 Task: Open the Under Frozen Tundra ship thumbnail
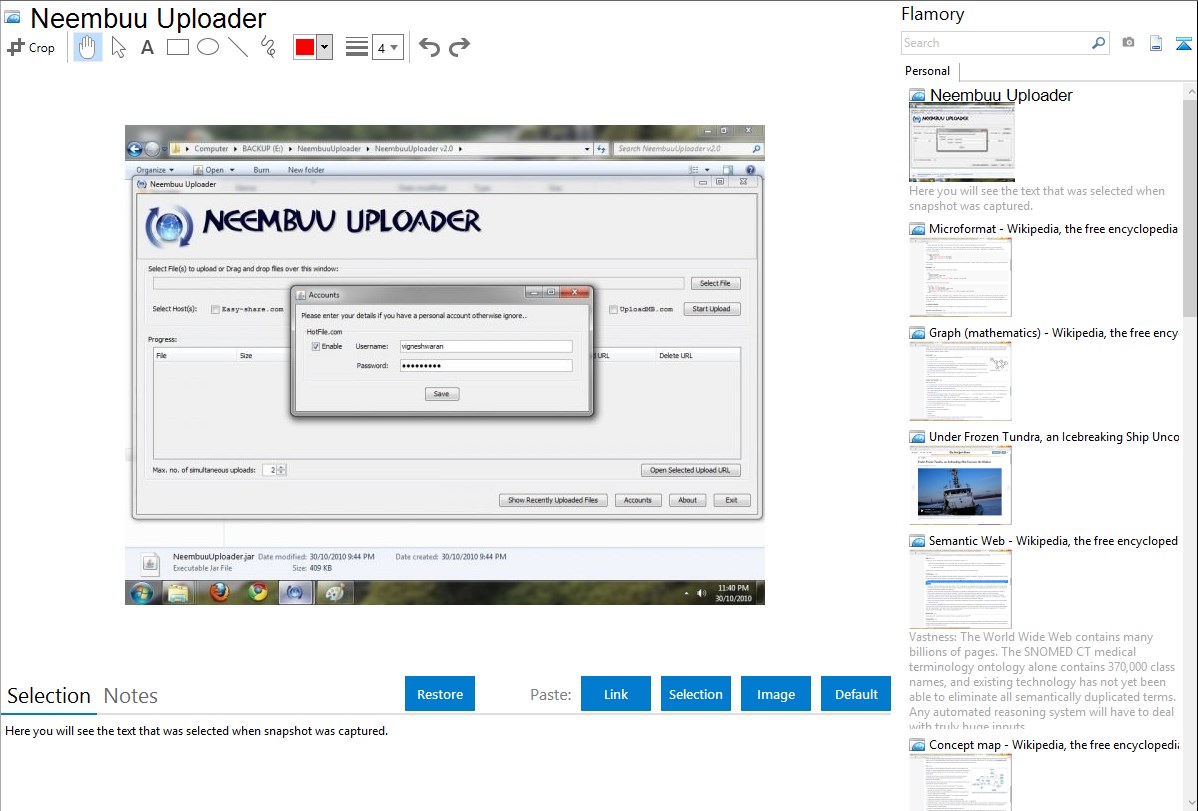960,485
